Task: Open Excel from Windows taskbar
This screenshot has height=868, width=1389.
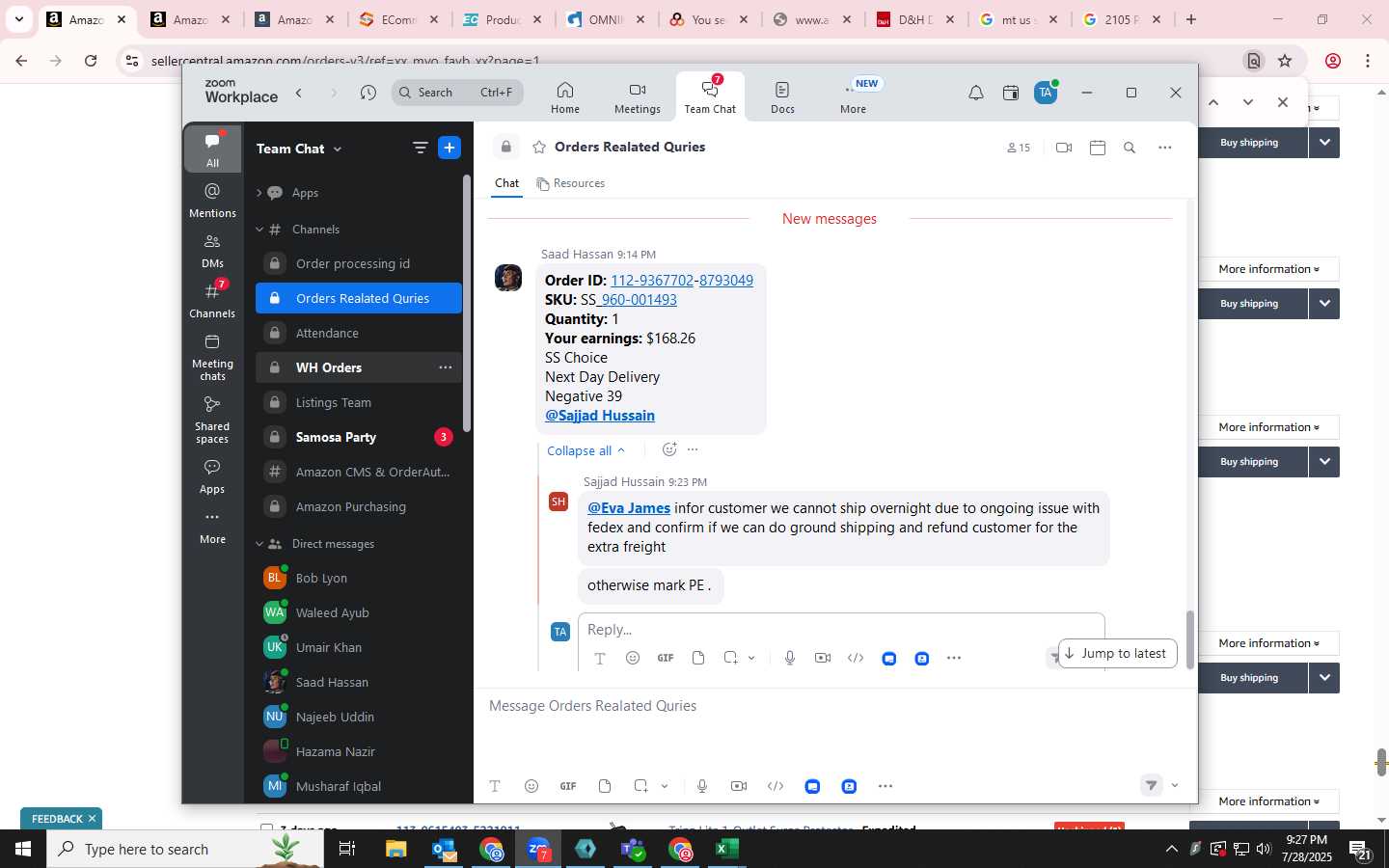Action: pyautogui.click(x=727, y=849)
